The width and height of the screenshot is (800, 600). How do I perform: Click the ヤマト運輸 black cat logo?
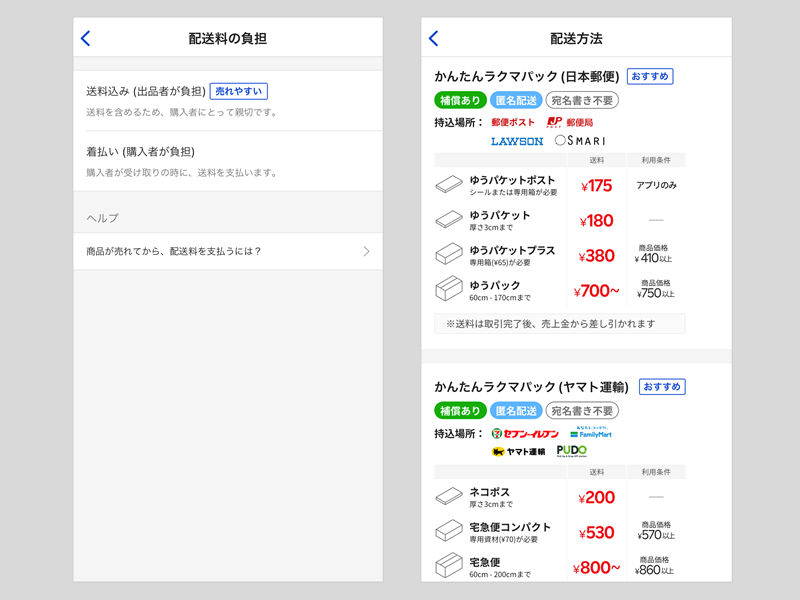(518, 452)
